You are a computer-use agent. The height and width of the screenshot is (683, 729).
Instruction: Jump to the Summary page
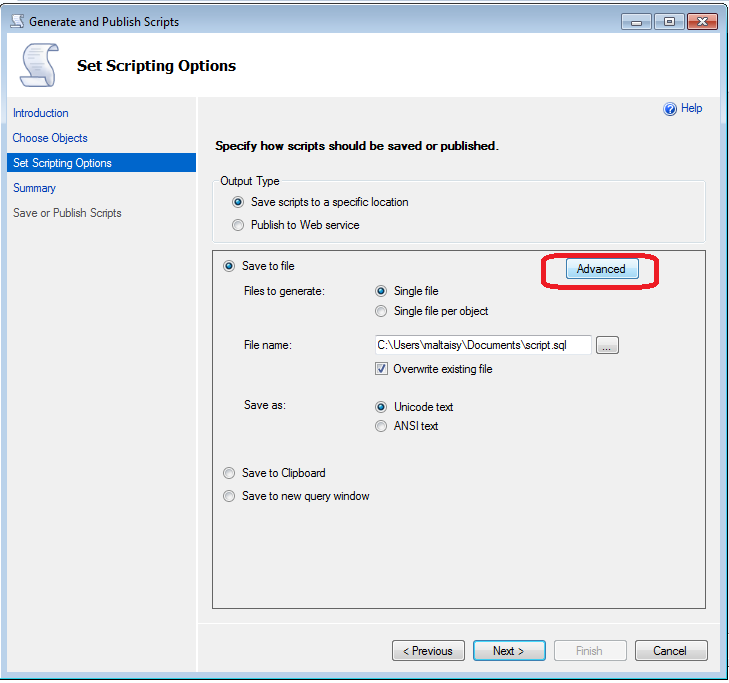[34, 188]
